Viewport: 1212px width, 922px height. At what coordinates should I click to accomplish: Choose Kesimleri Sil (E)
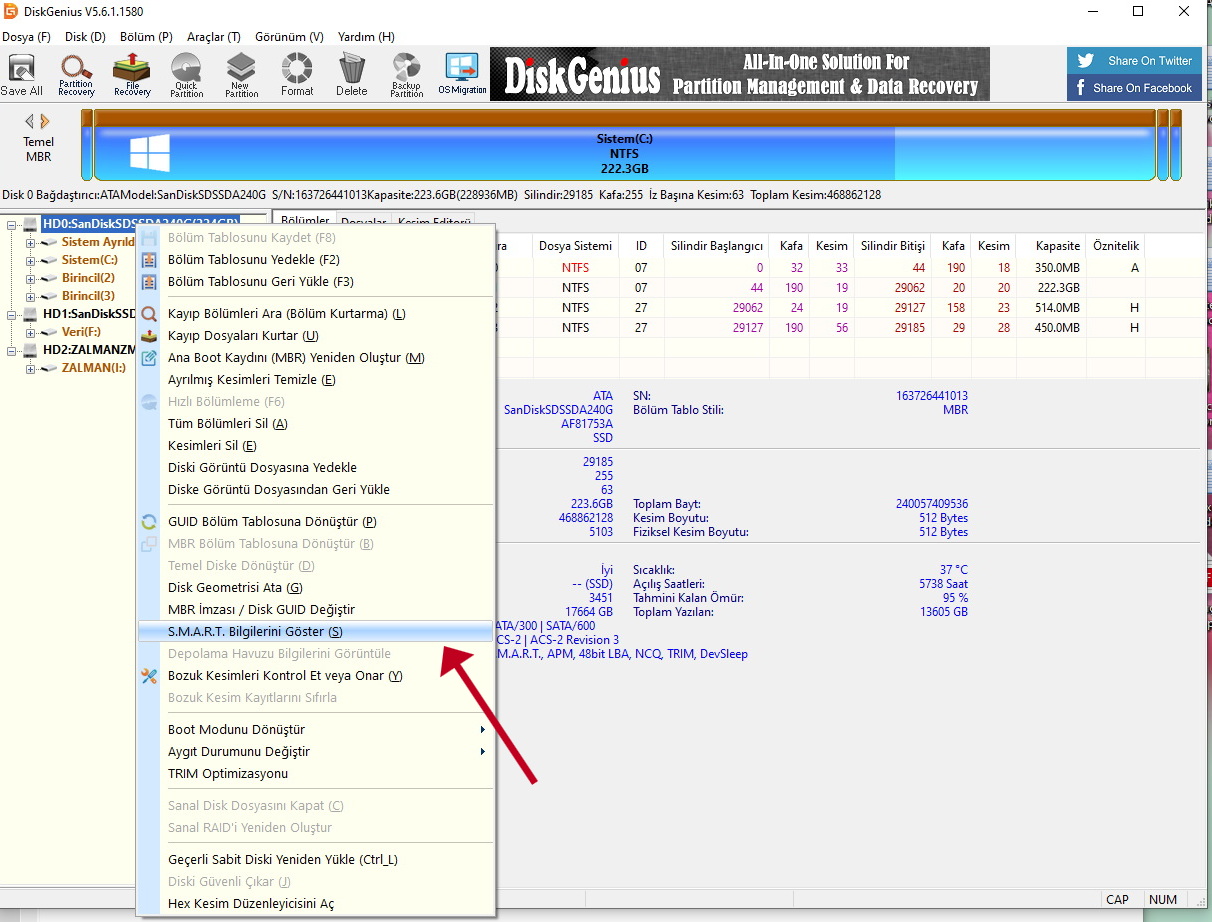[316, 446]
